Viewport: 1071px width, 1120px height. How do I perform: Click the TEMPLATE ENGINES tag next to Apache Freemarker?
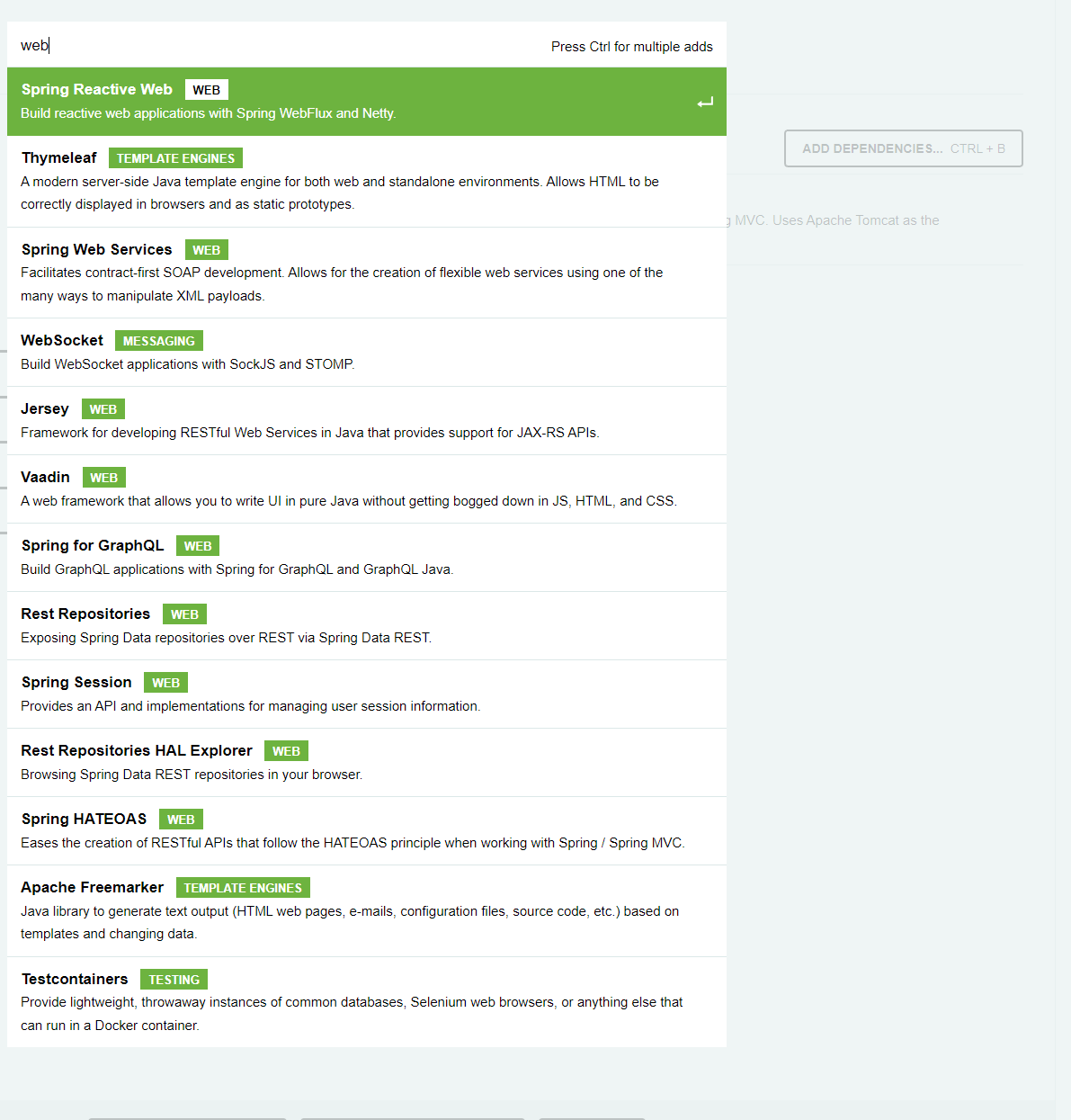[x=243, y=888]
